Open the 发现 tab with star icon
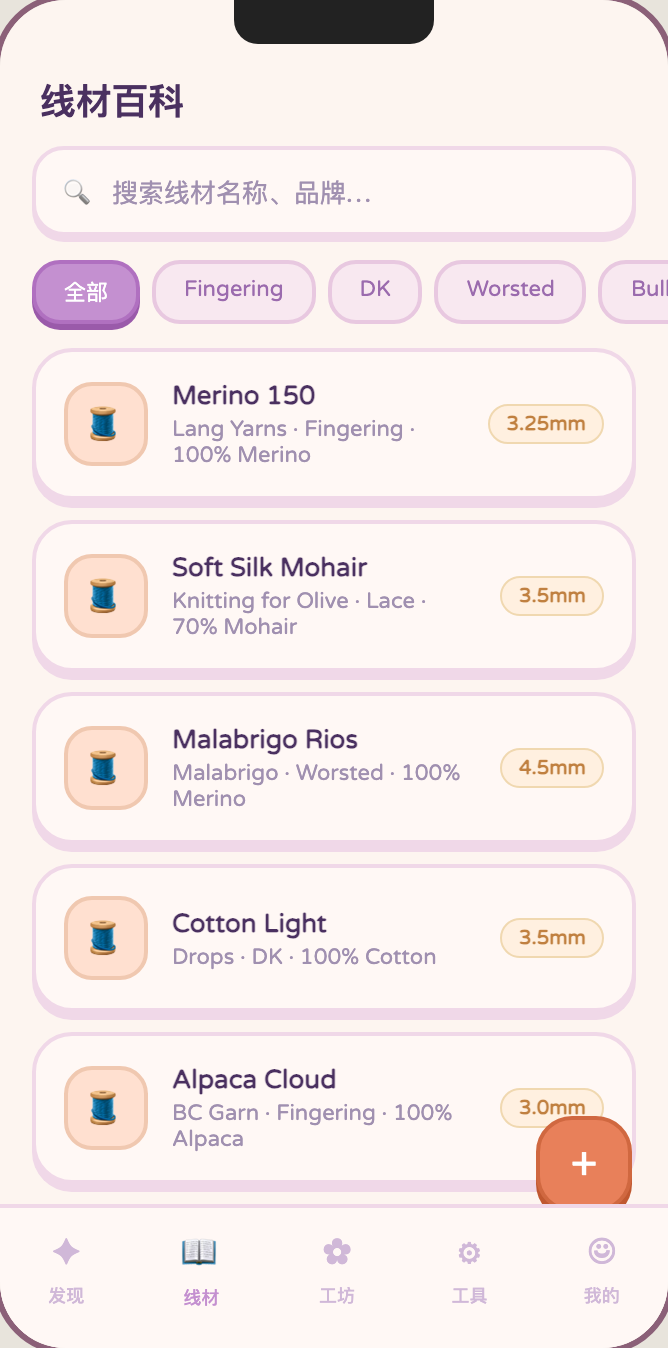Image resolution: width=668 pixels, height=1348 pixels. click(x=66, y=1270)
